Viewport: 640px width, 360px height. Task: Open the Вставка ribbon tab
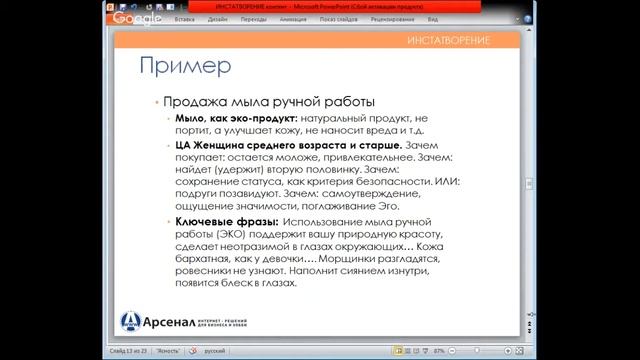click(184, 19)
